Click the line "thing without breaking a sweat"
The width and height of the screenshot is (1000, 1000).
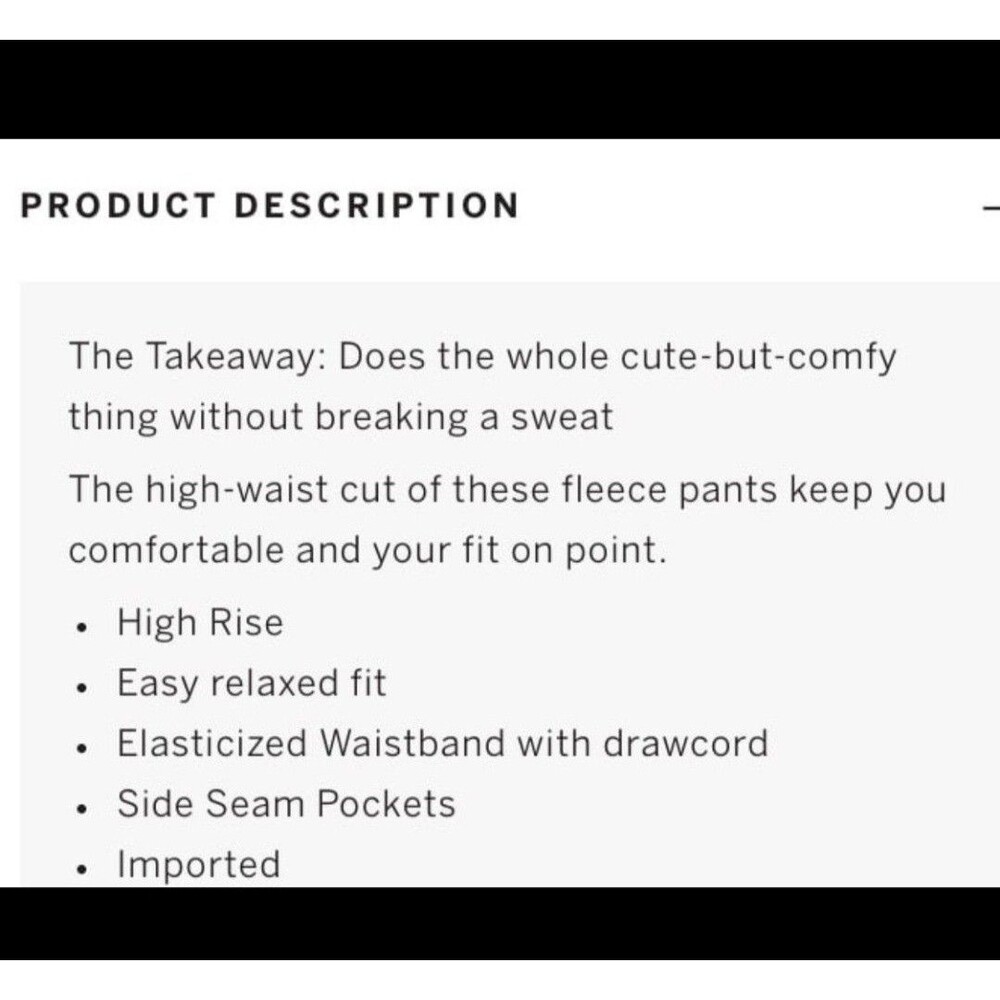click(340, 417)
